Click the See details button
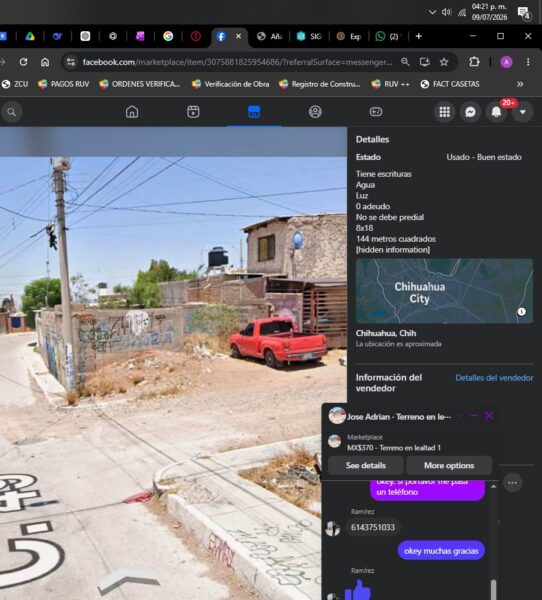The height and width of the screenshot is (600, 542). coord(366,465)
